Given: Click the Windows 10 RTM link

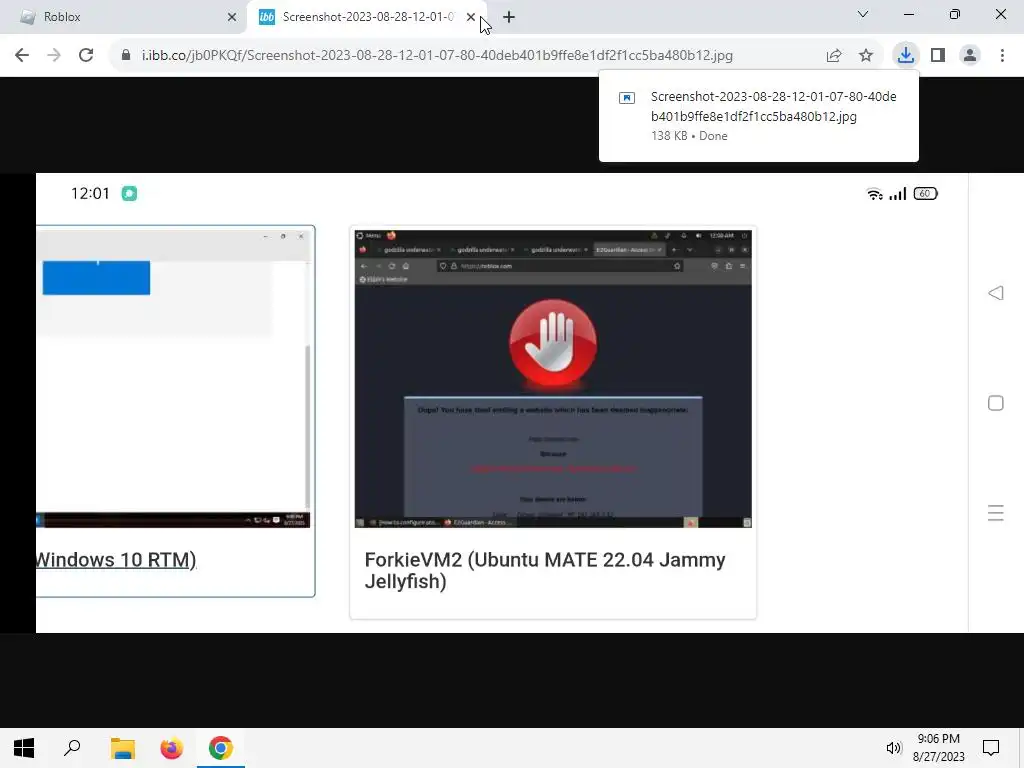Looking at the screenshot, I should [116, 560].
